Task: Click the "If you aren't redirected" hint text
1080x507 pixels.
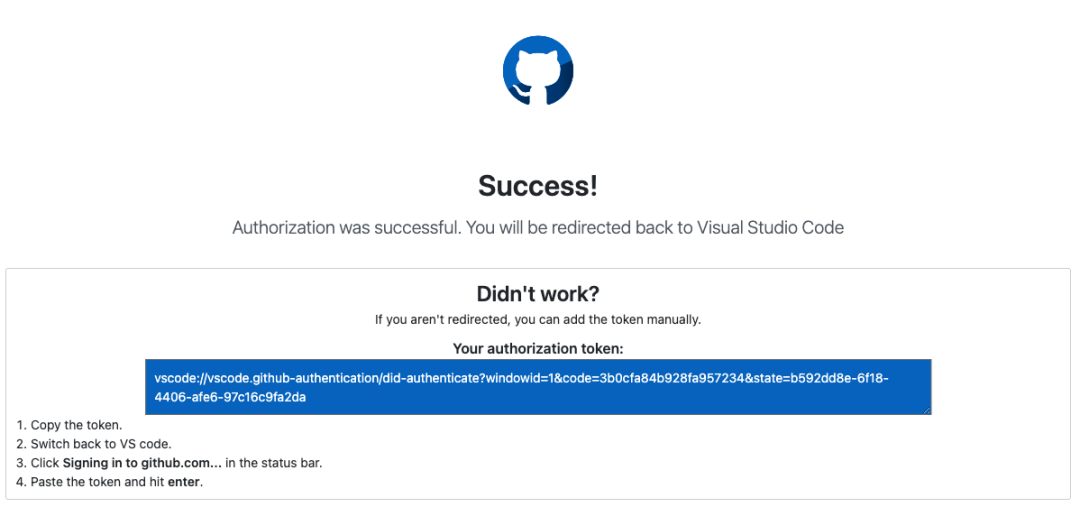Action: click(538, 320)
